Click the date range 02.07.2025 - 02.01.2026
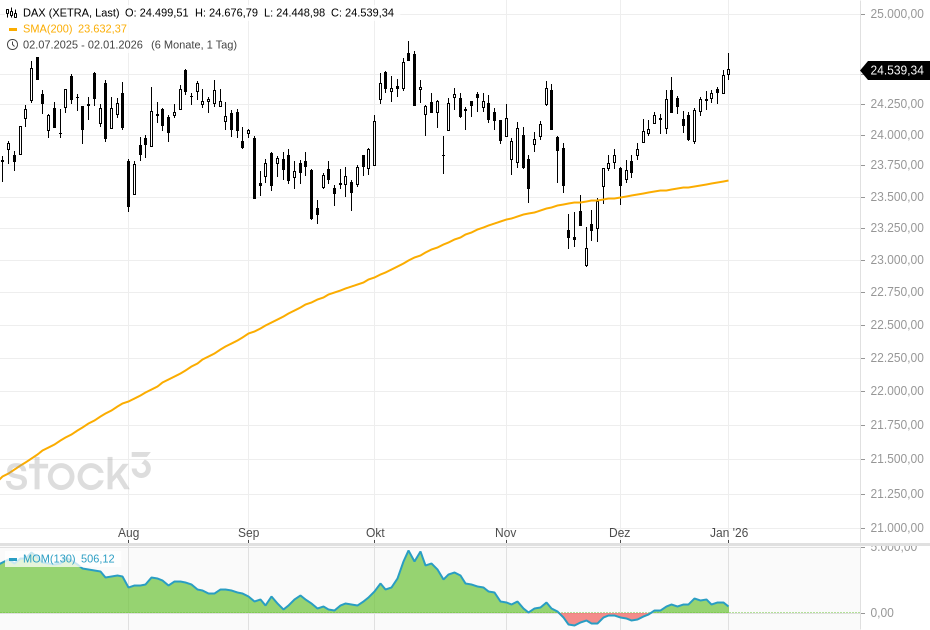Screen dimensions: 930x630 84,44
